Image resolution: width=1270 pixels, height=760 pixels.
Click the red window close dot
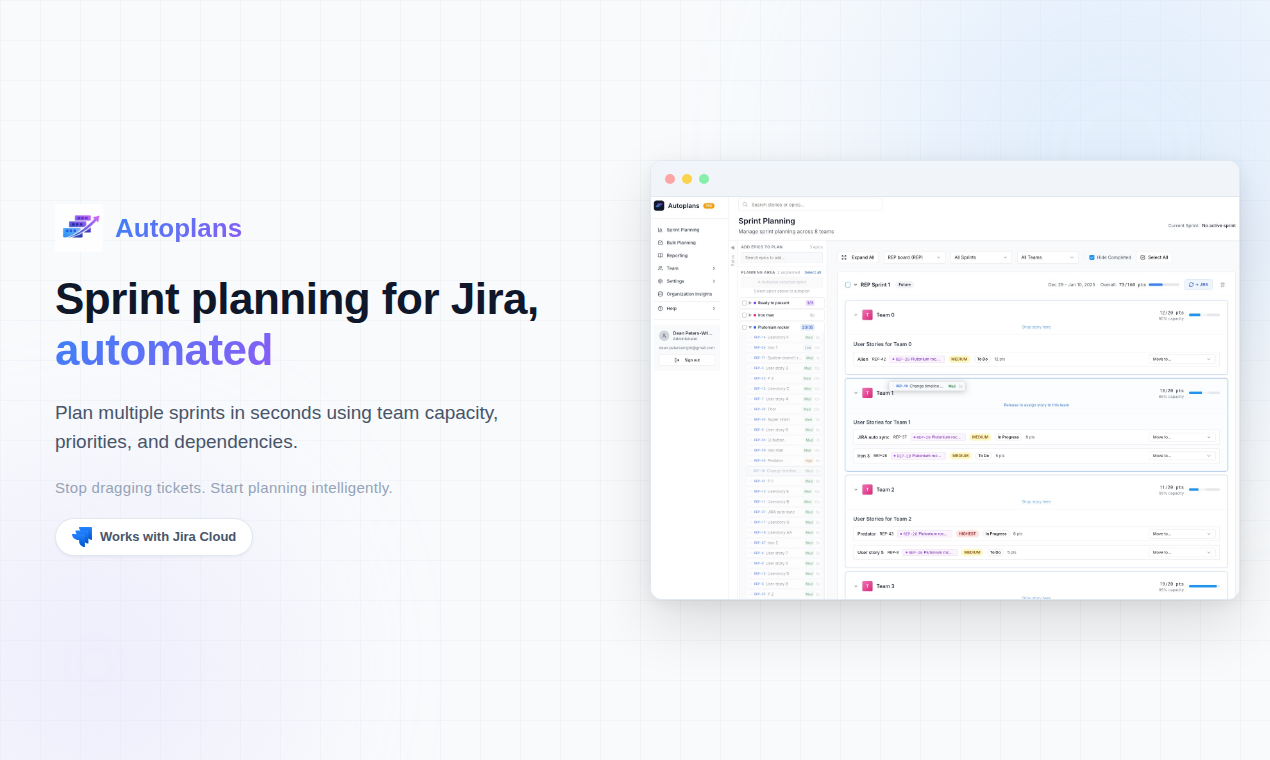670,179
